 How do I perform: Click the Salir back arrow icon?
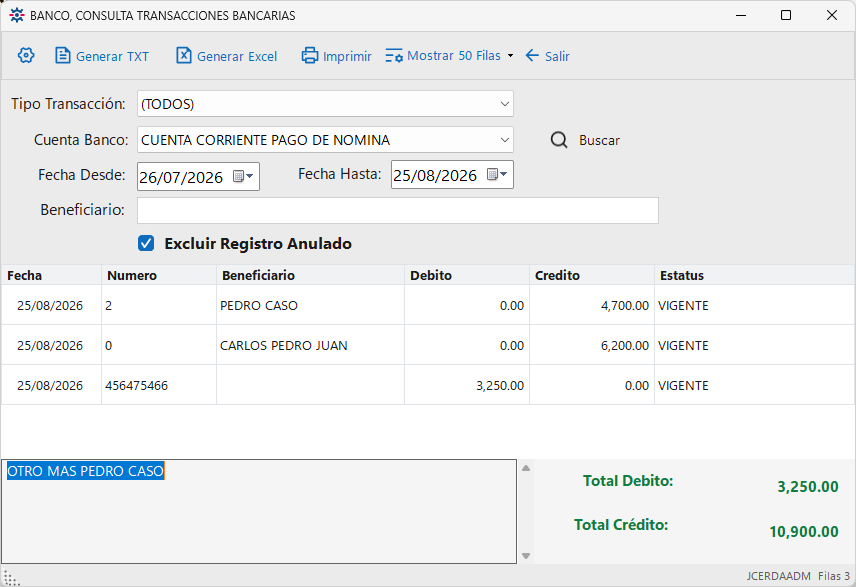tap(532, 55)
